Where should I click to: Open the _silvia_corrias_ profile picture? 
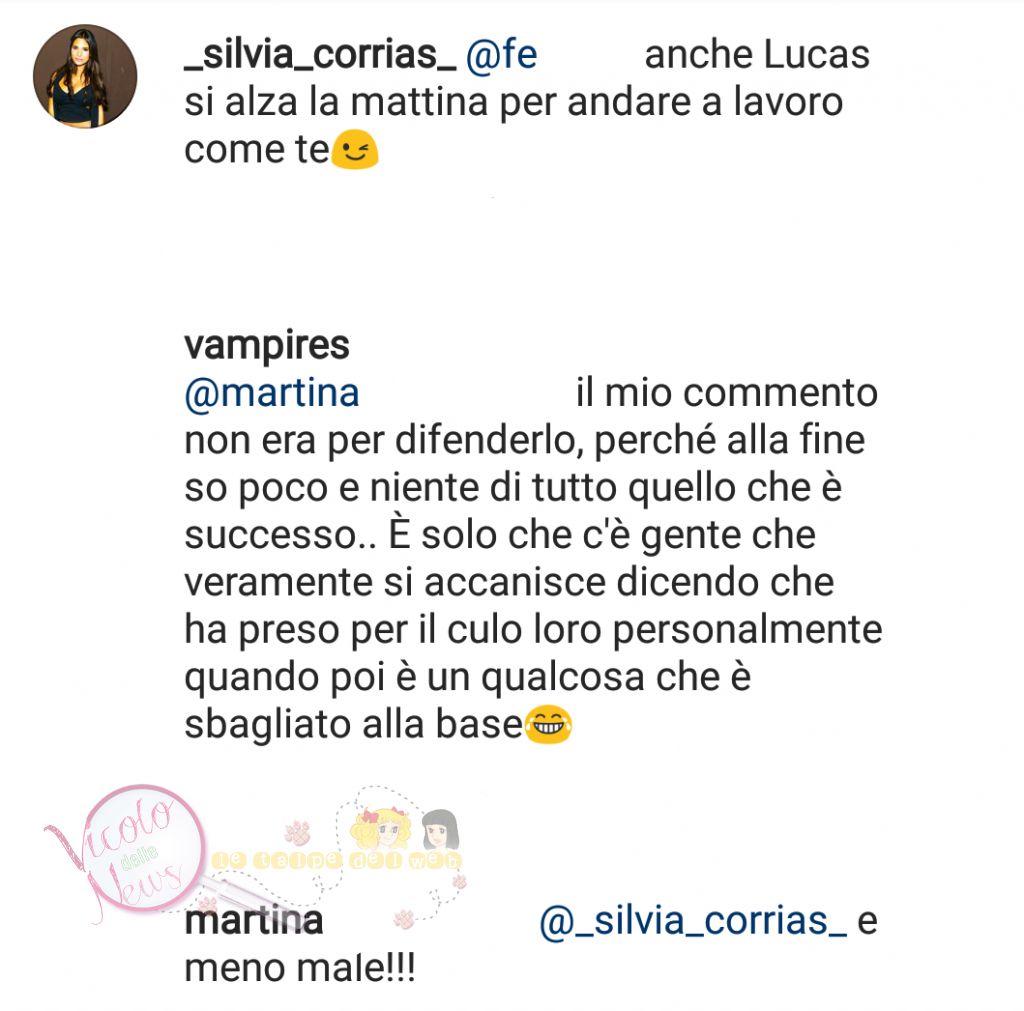coord(85,76)
